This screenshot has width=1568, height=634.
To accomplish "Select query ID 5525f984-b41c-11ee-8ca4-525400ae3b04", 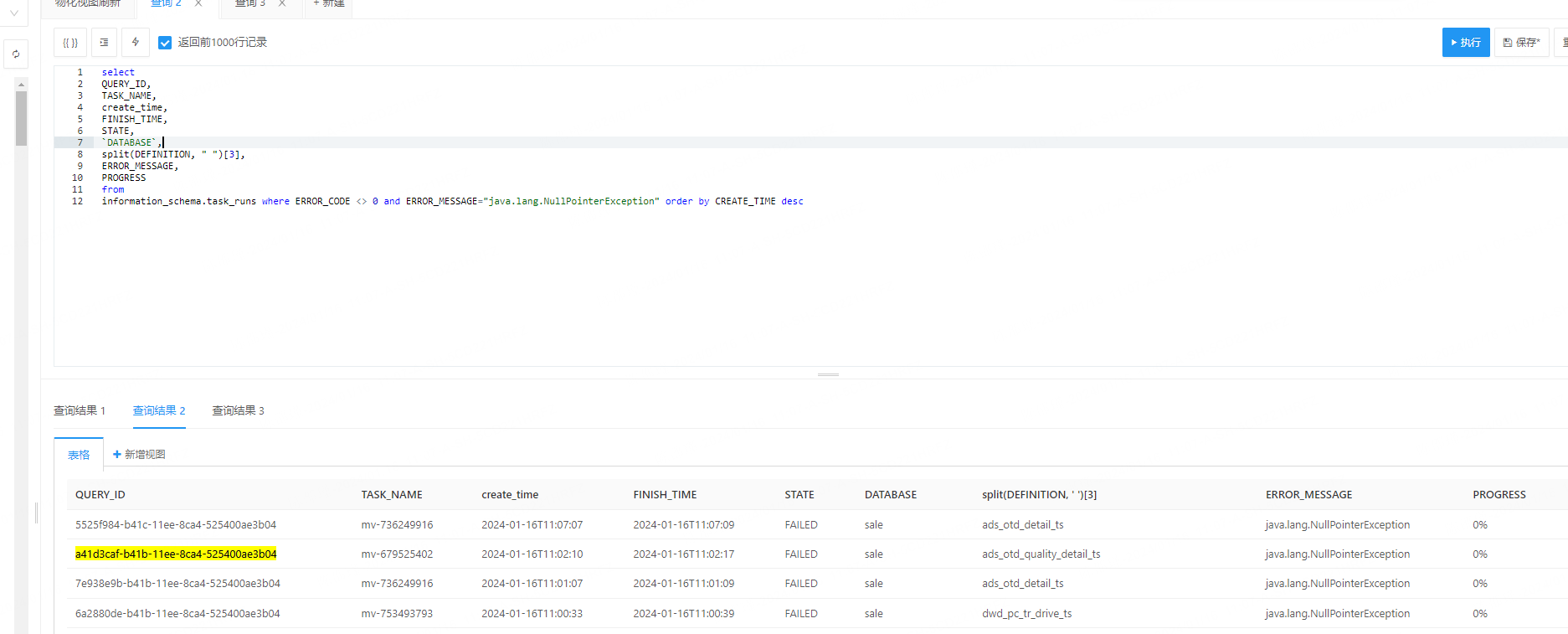I will (x=176, y=525).
